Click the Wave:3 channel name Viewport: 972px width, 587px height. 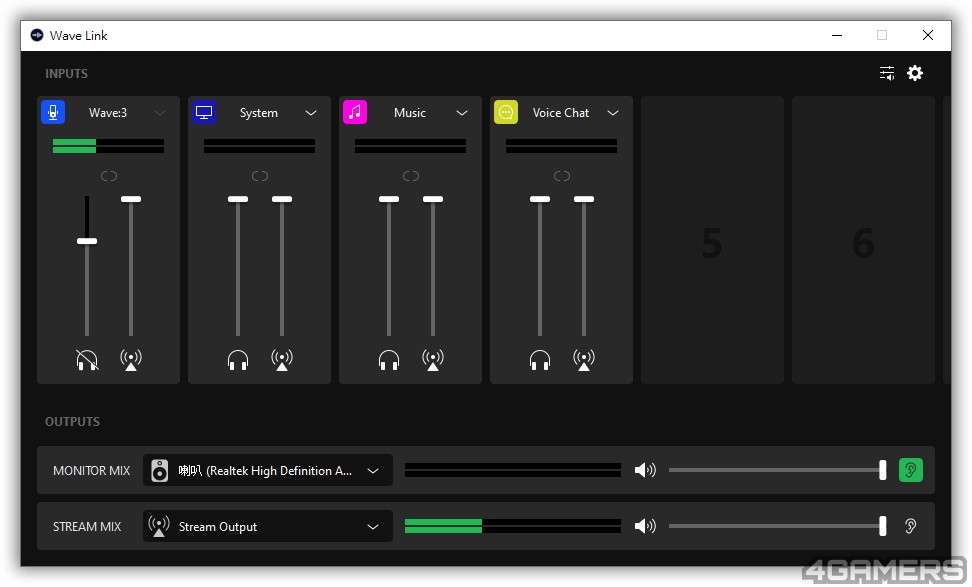[x=108, y=113]
